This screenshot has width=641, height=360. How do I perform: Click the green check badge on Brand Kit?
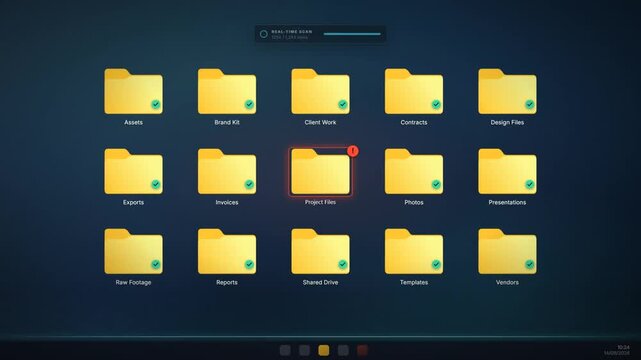click(x=249, y=104)
